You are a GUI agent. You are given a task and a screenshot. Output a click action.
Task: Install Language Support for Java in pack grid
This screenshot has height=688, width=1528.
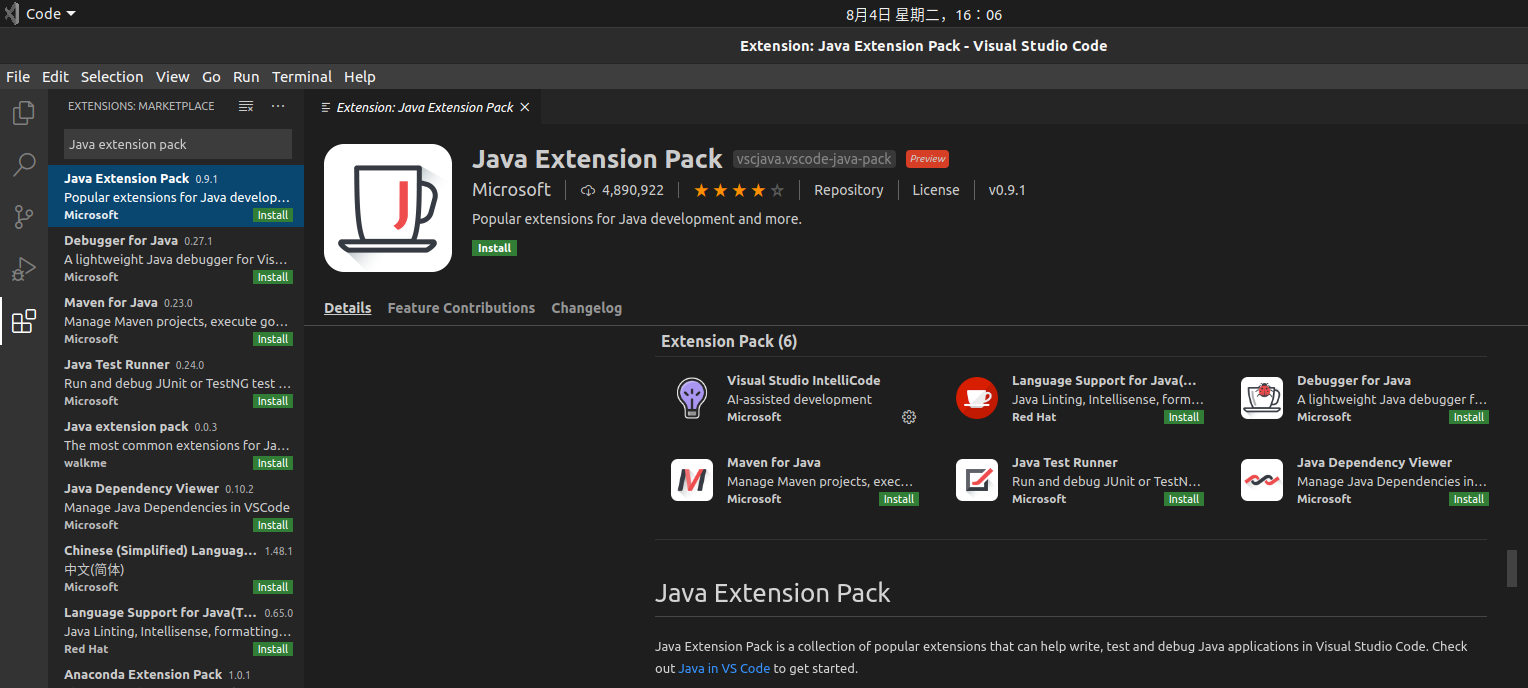1184,417
